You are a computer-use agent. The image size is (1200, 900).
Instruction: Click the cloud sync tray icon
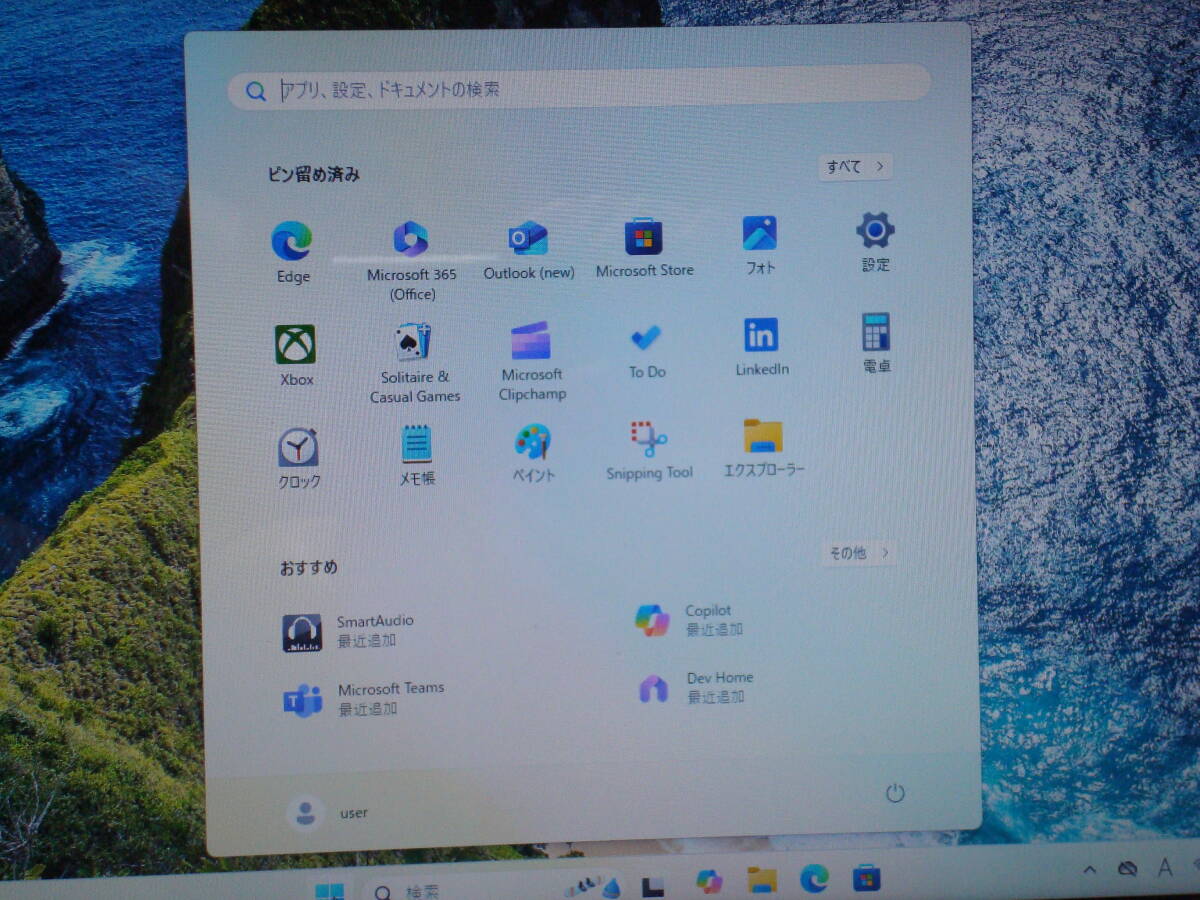[1127, 868]
